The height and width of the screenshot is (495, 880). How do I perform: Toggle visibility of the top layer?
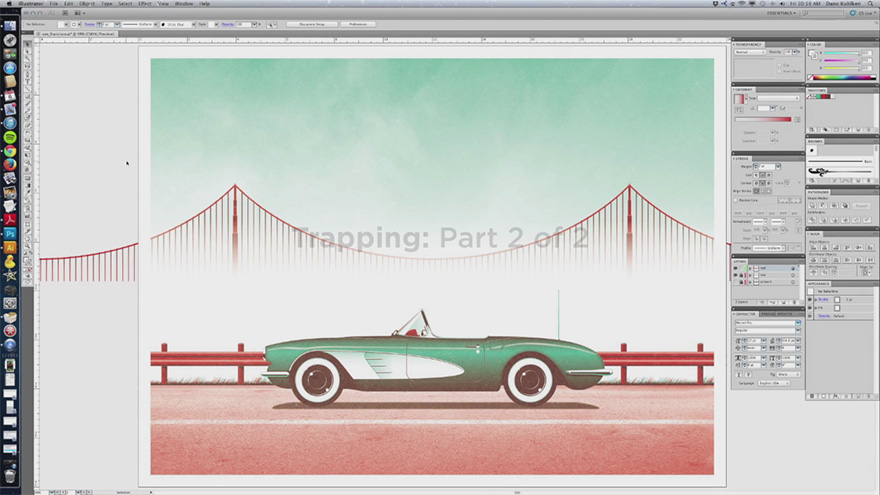[736, 268]
